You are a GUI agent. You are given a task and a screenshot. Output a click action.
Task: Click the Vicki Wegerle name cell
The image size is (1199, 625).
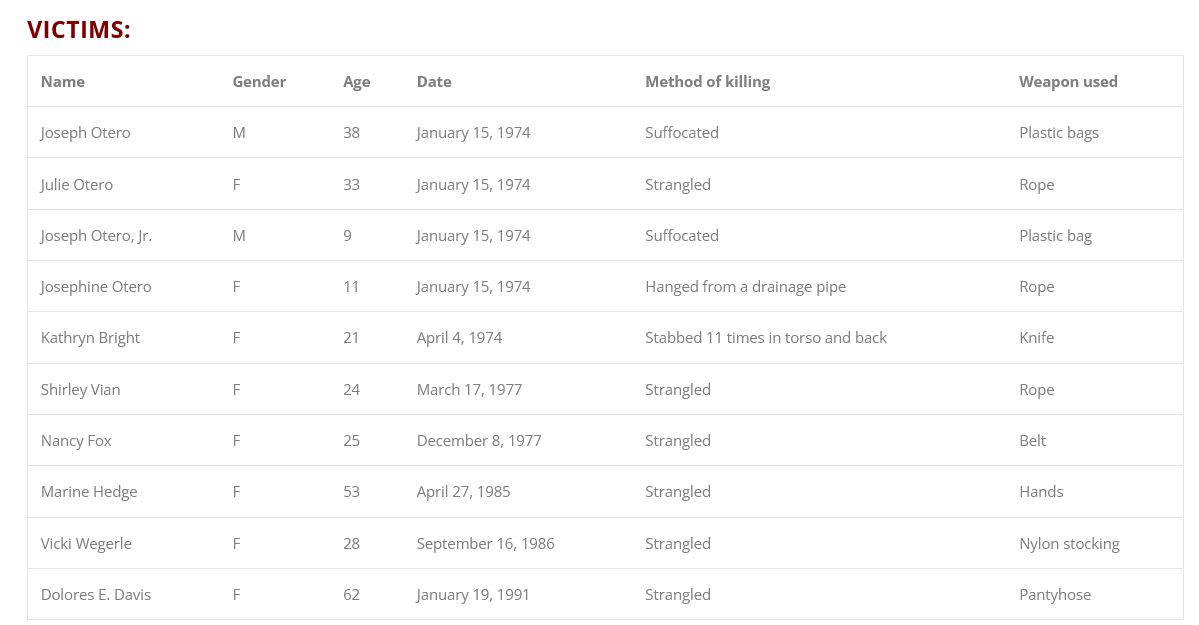point(86,544)
